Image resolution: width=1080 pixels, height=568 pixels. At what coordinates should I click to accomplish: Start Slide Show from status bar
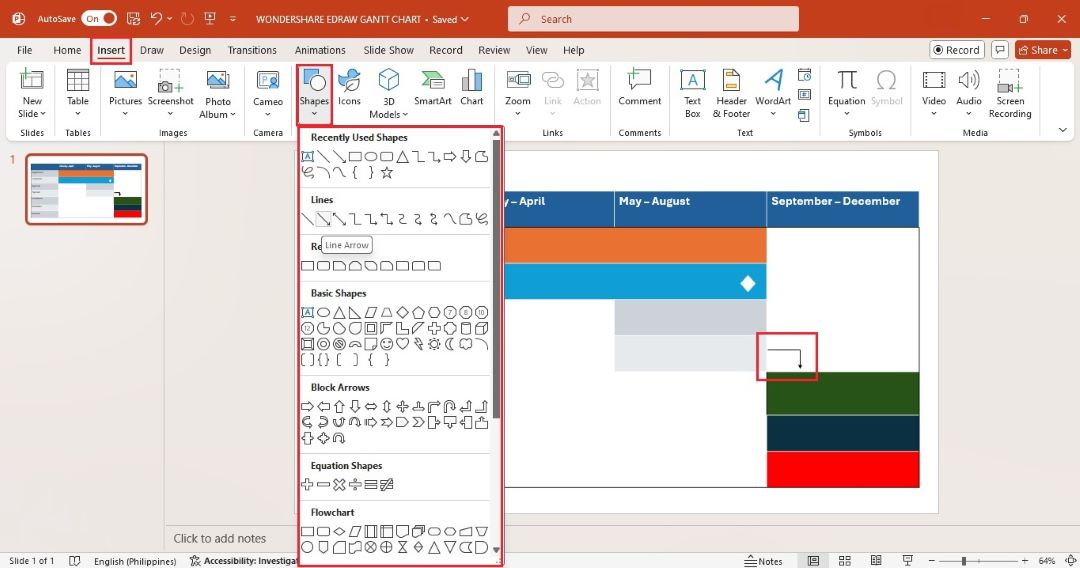908,560
